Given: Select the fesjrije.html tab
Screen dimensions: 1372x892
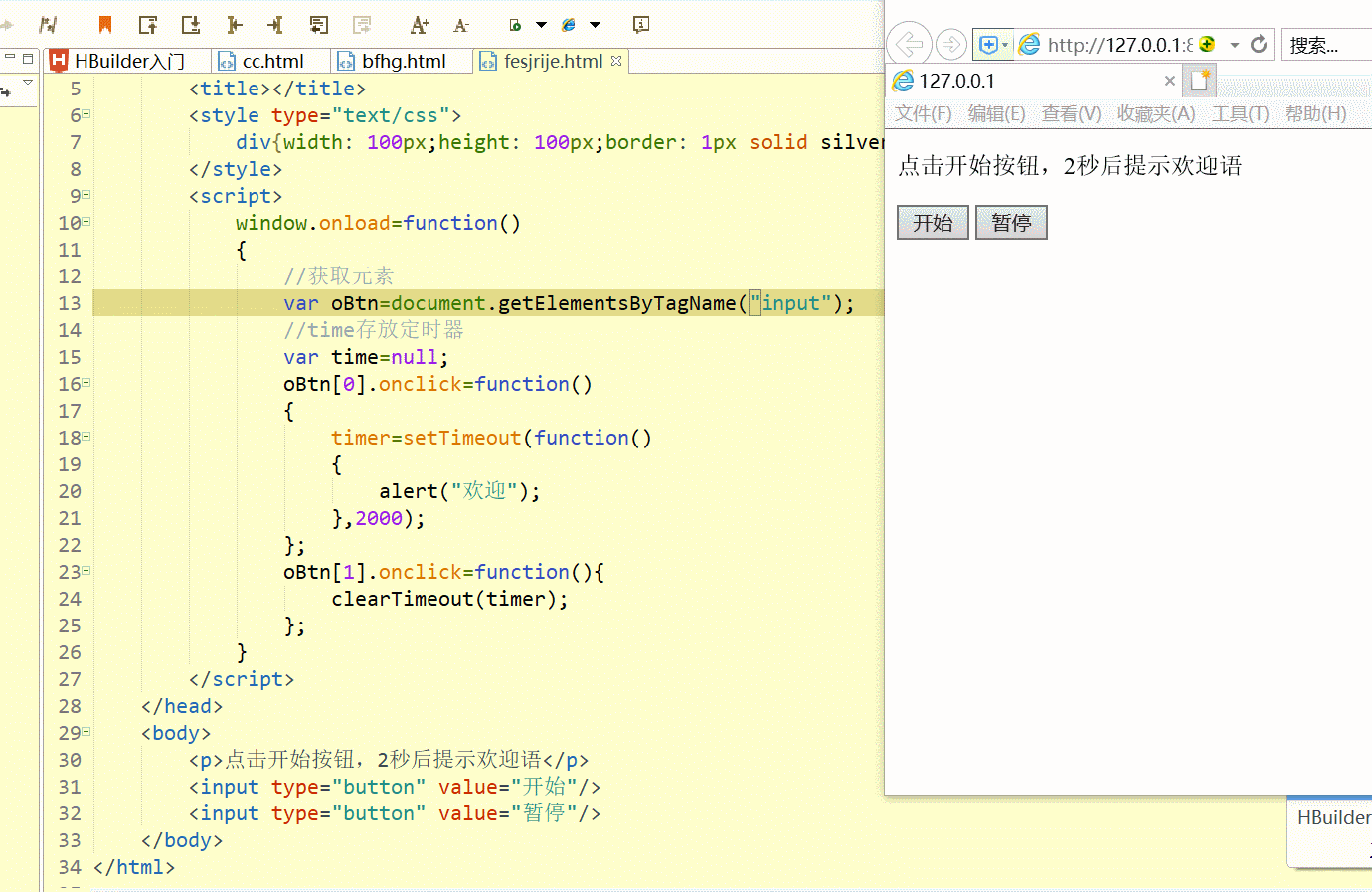Looking at the screenshot, I should point(553,61).
